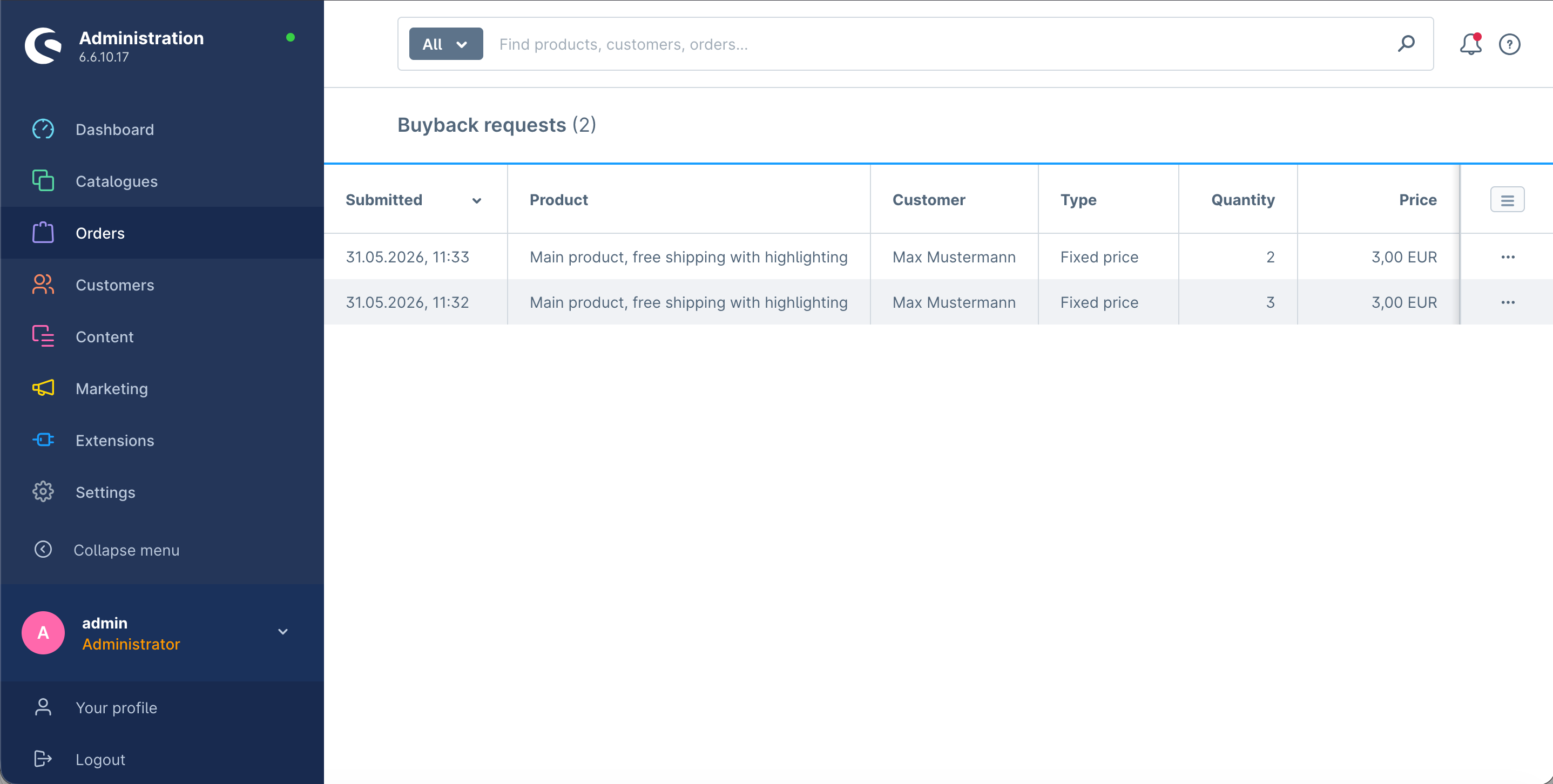The image size is (1553, 784).
Task: Open the column settings list icon
Action: click(1507, 199)
